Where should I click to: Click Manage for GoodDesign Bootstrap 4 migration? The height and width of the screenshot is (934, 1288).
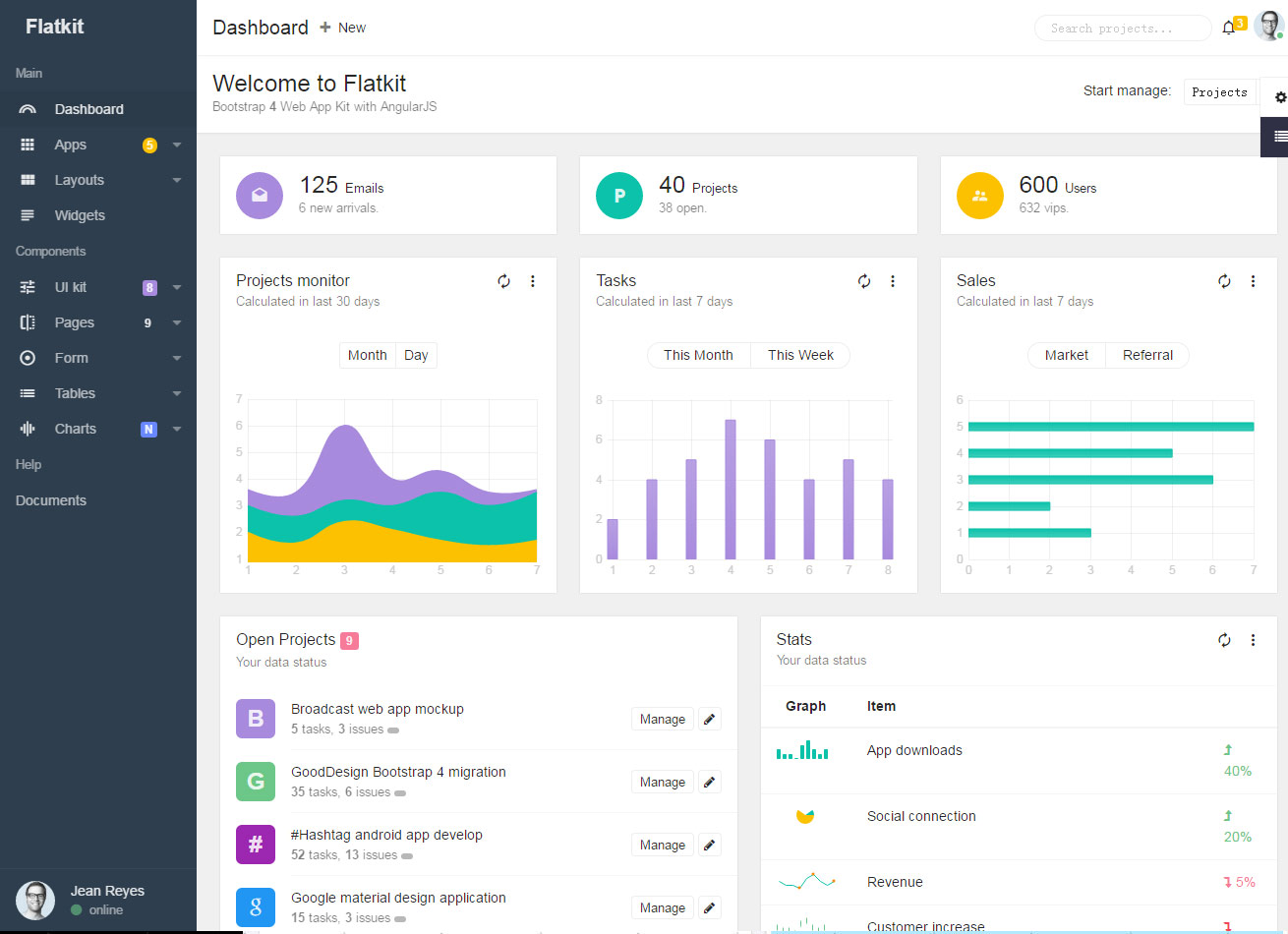coord(662,782)
